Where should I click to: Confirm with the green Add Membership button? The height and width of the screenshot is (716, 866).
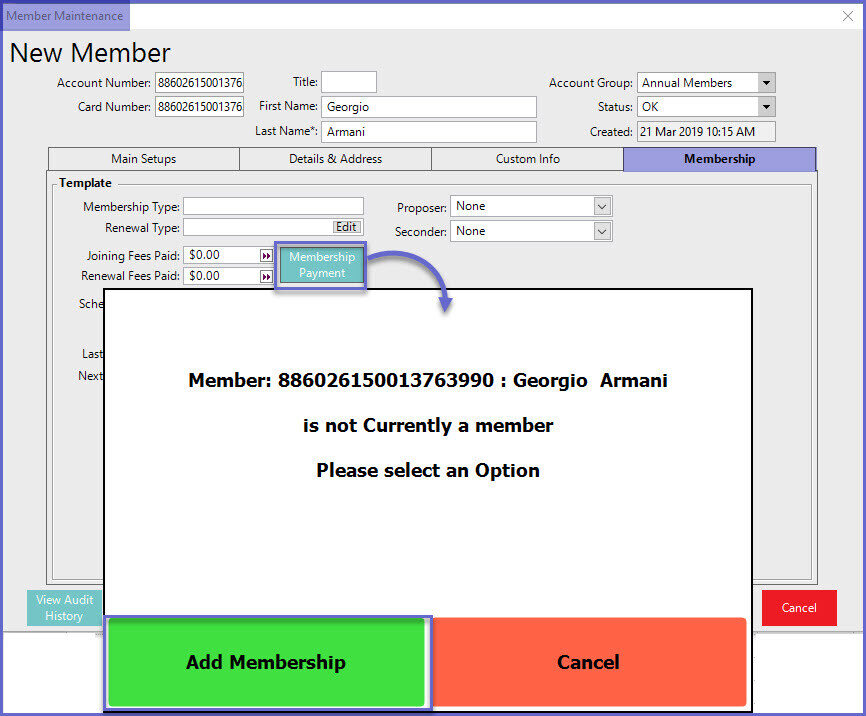[x=266, y=662]
